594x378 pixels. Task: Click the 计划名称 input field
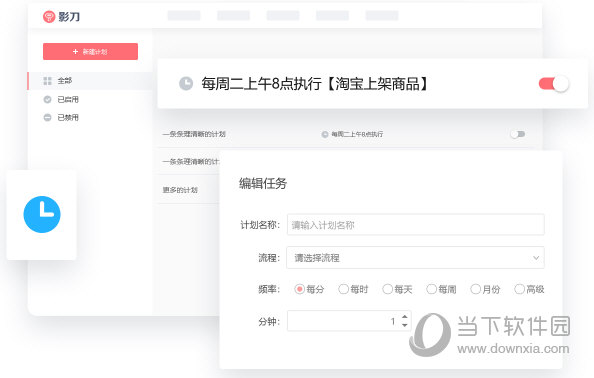(416, 225)
